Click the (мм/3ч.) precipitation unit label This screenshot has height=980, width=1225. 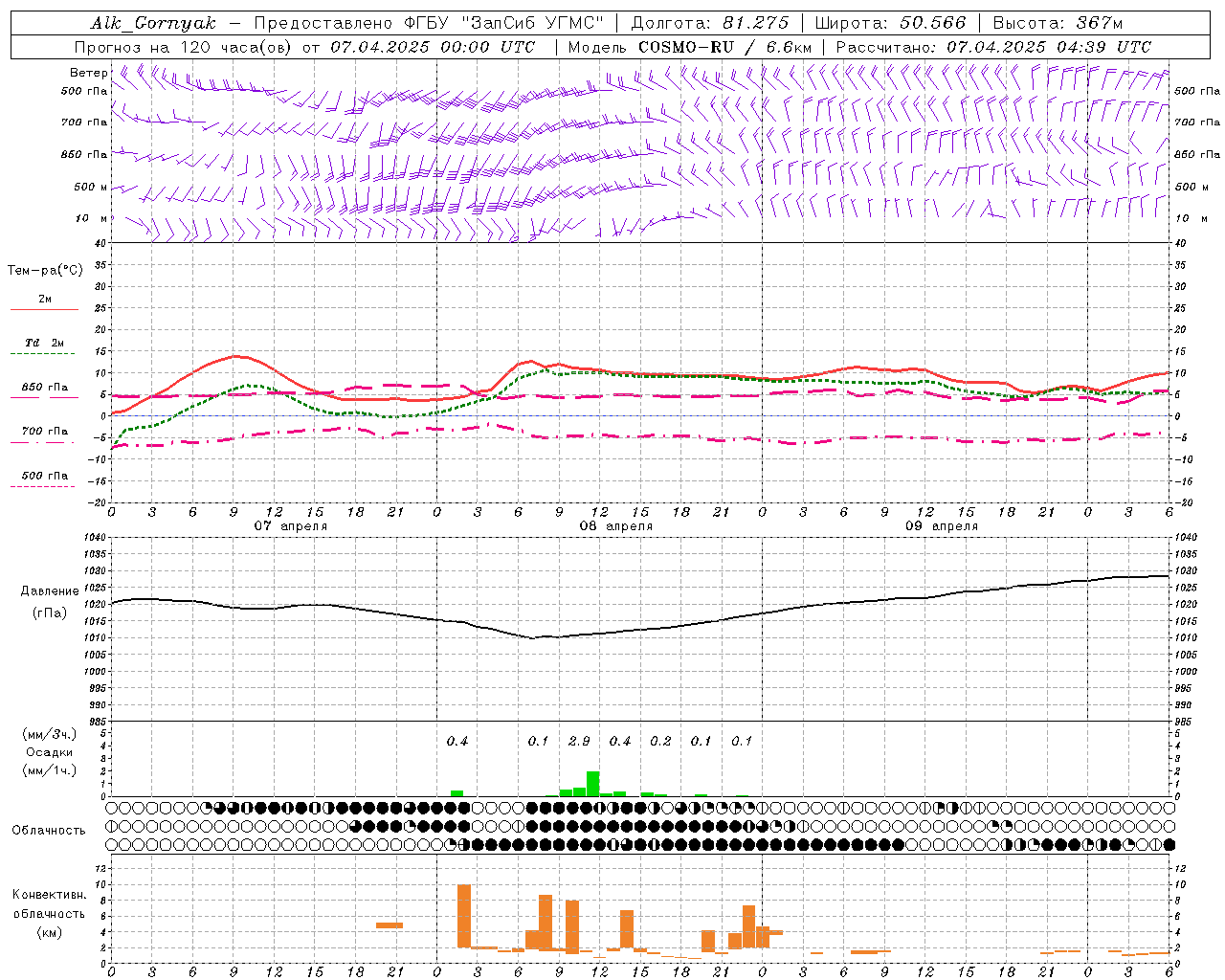point(50,735)
